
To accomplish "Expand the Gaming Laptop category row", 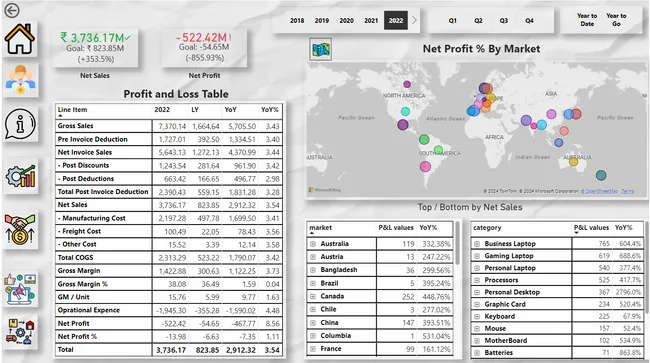I will (x=477, y=256).
